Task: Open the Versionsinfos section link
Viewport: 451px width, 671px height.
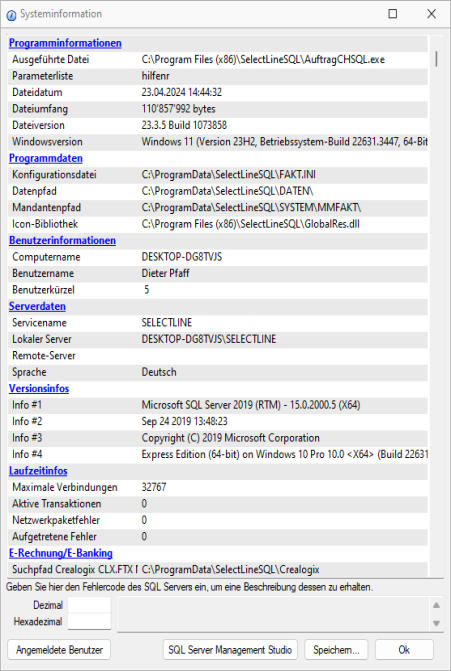Action: [x=39, y=388]
